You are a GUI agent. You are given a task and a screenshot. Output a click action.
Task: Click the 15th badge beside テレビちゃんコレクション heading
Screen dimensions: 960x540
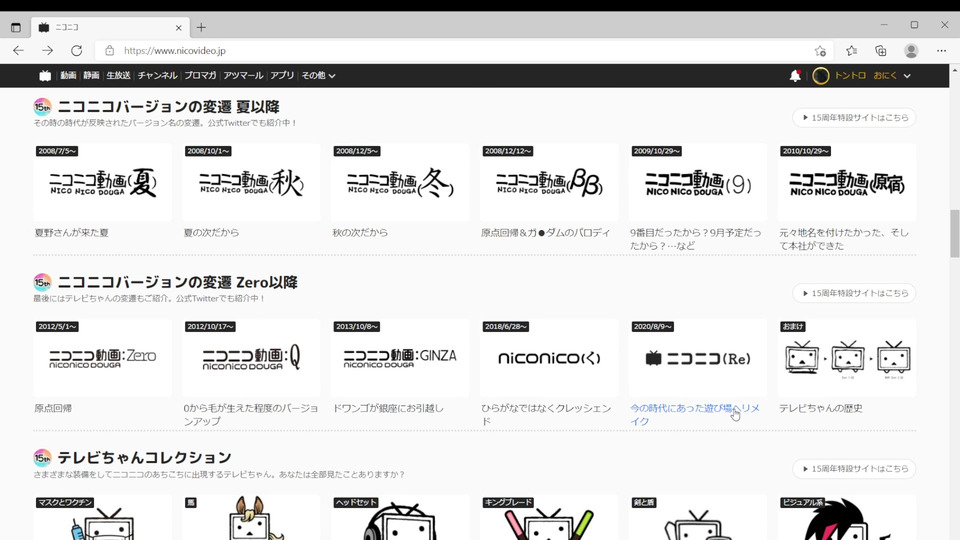point(42,457)
